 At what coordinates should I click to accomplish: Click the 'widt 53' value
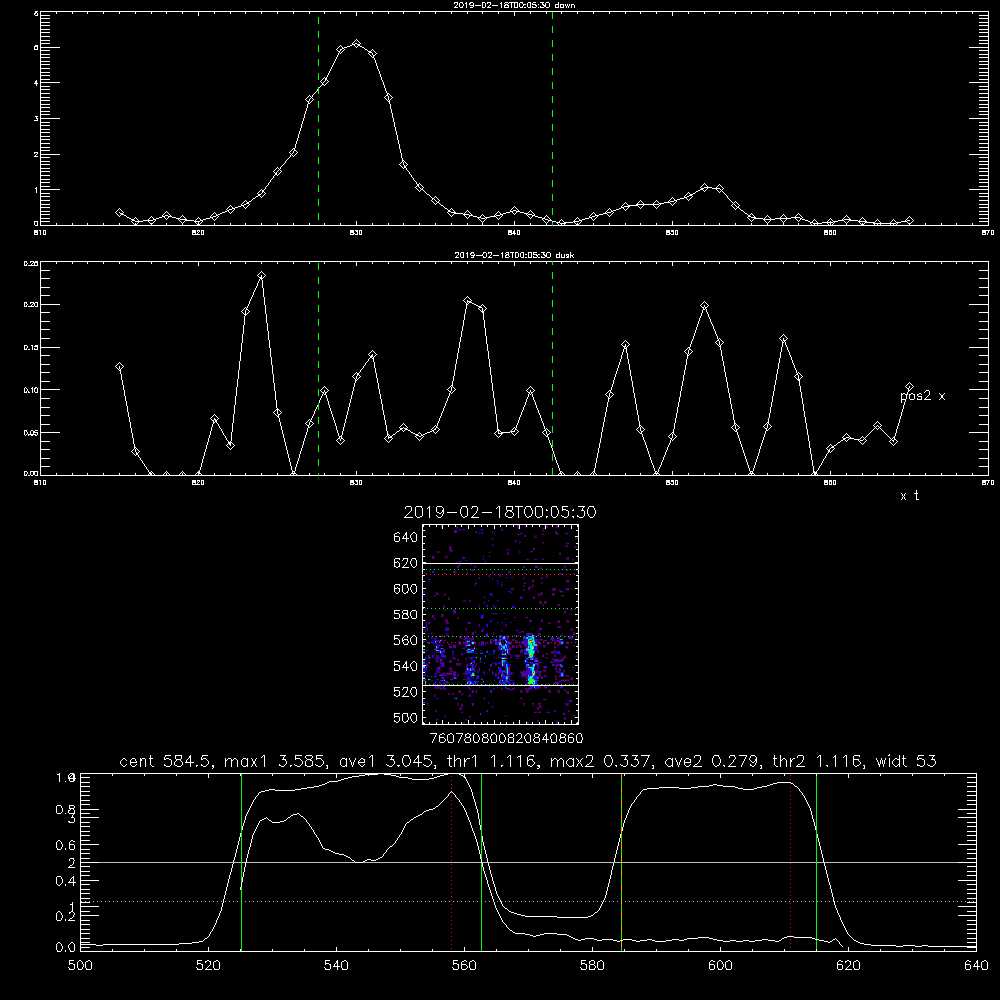coord(906,761)
